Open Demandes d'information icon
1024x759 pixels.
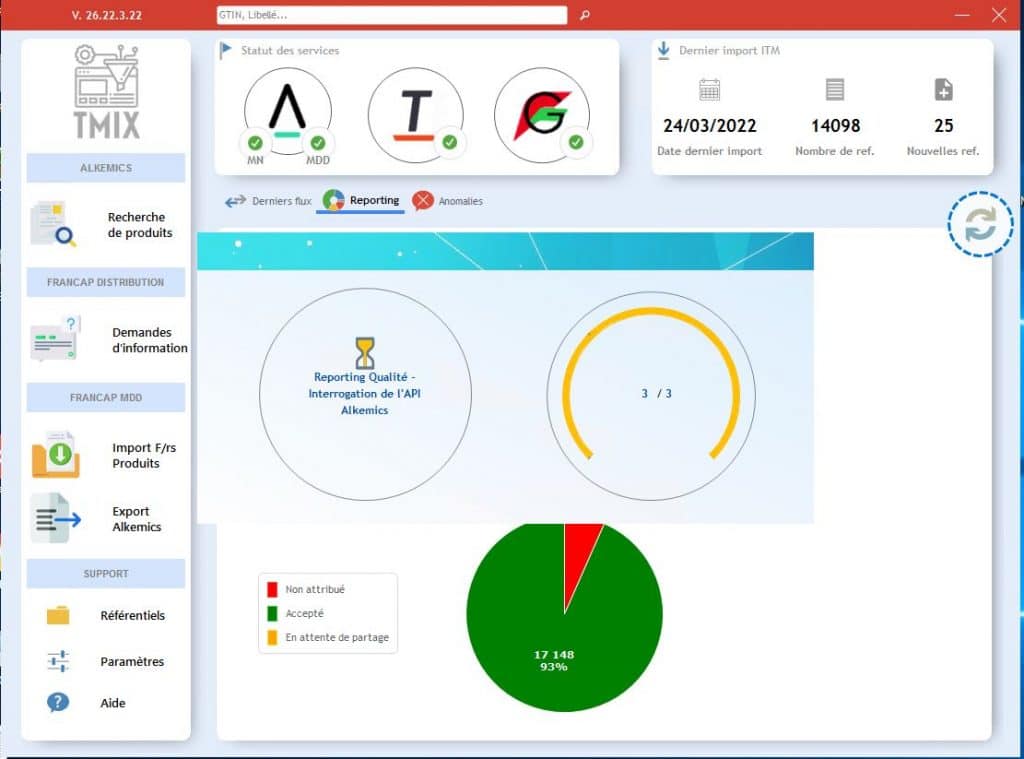[54, 339]
